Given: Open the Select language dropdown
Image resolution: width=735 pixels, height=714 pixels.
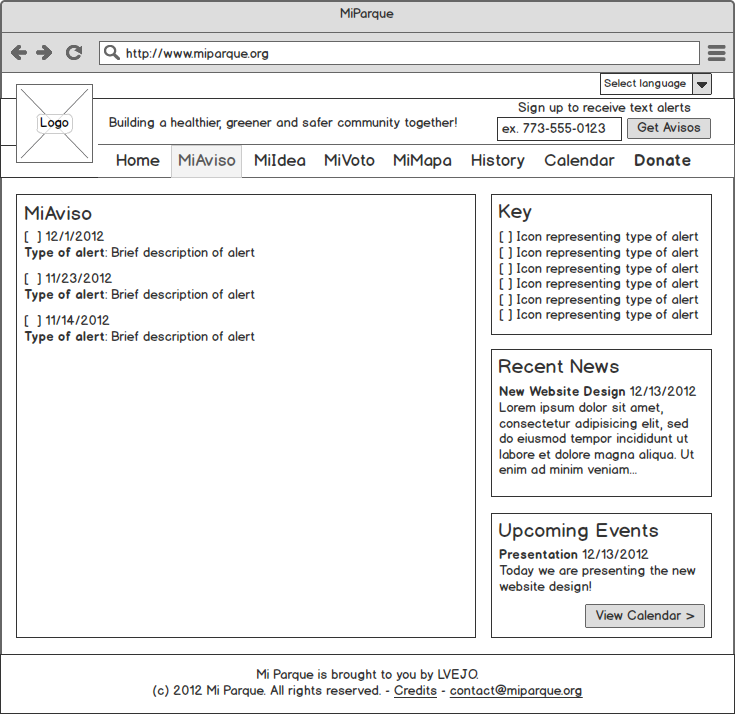Looking at the screenshot, I should click(656, 84).
